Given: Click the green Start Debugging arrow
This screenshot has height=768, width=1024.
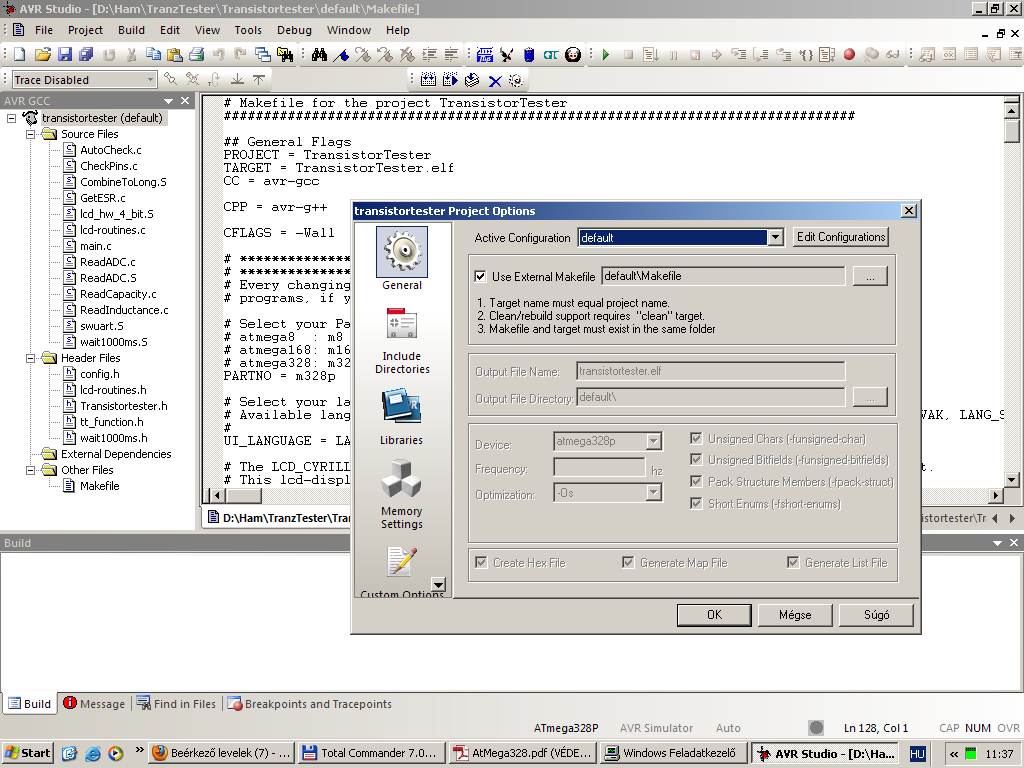Looking at the screenshot, I should (x=605, y=55).
